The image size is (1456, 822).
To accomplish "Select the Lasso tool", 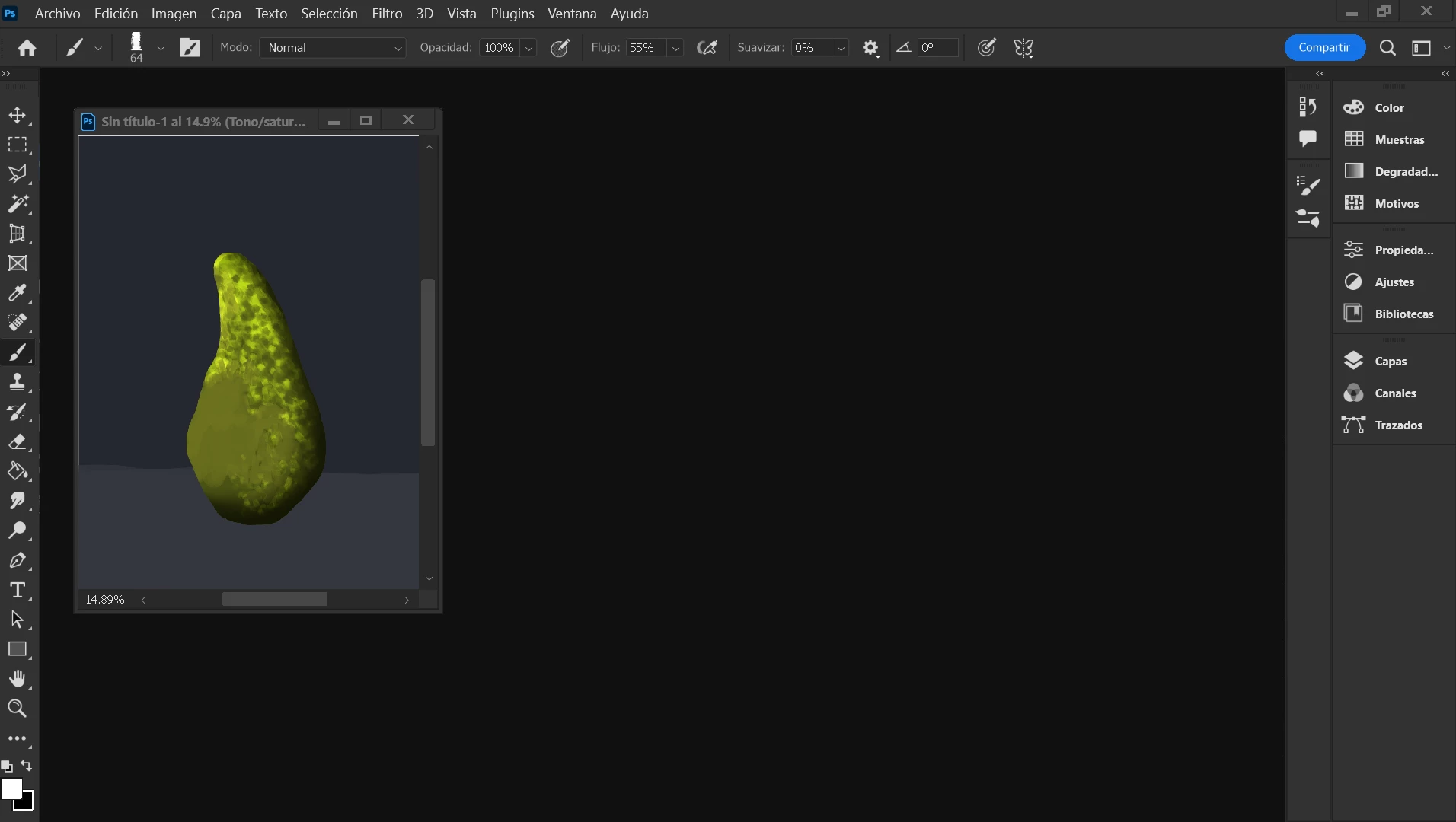I will click(x=17, y=174).
